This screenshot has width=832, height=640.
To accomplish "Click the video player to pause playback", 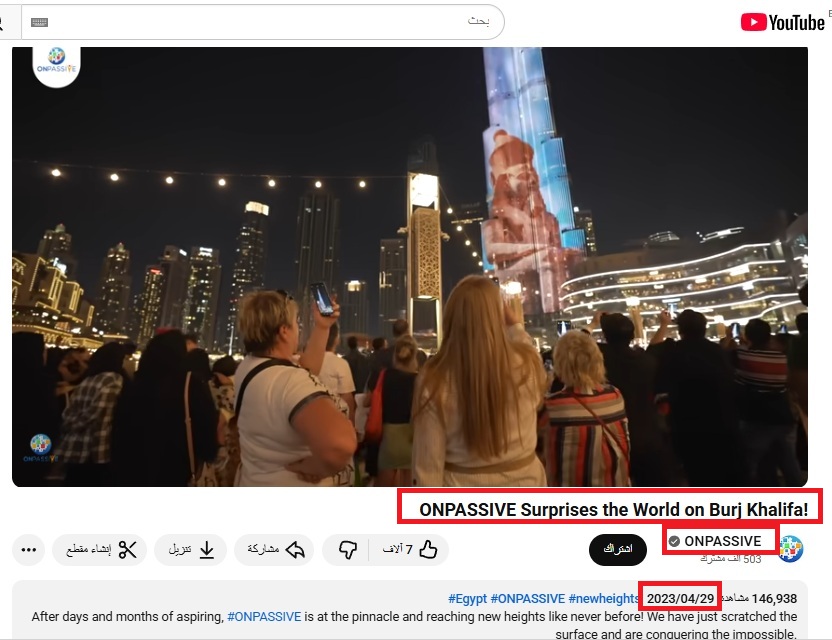I will [x=410, y=260].
